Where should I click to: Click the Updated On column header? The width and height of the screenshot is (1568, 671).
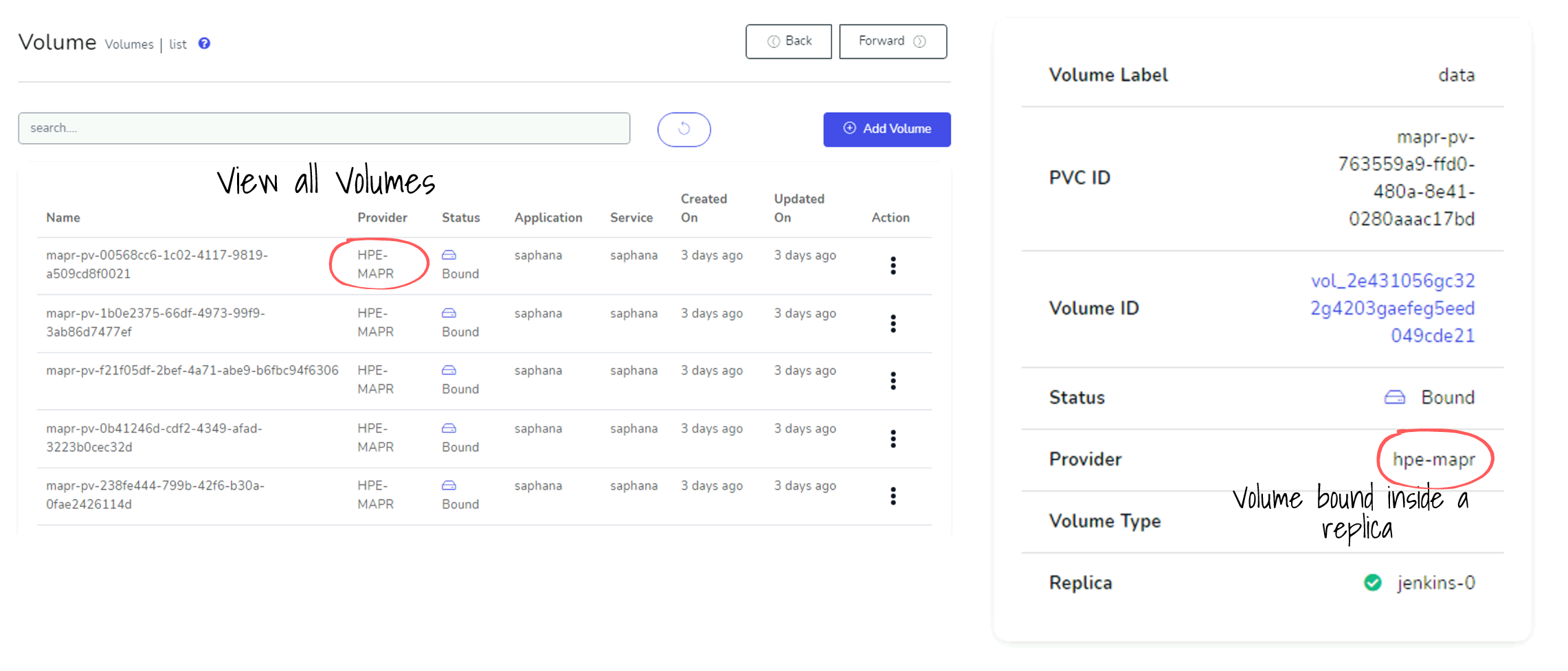(x=798, y=208)
